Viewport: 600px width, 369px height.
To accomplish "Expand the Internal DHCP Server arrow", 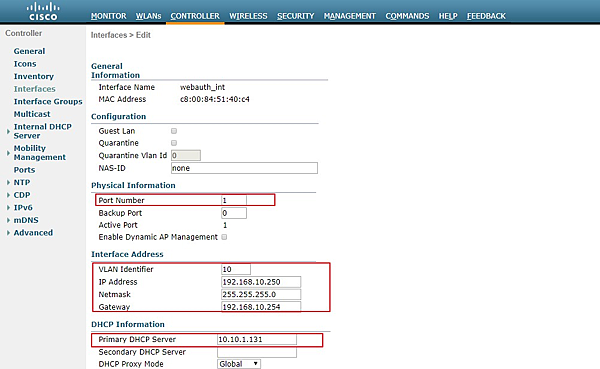I will tap(8, 131).
